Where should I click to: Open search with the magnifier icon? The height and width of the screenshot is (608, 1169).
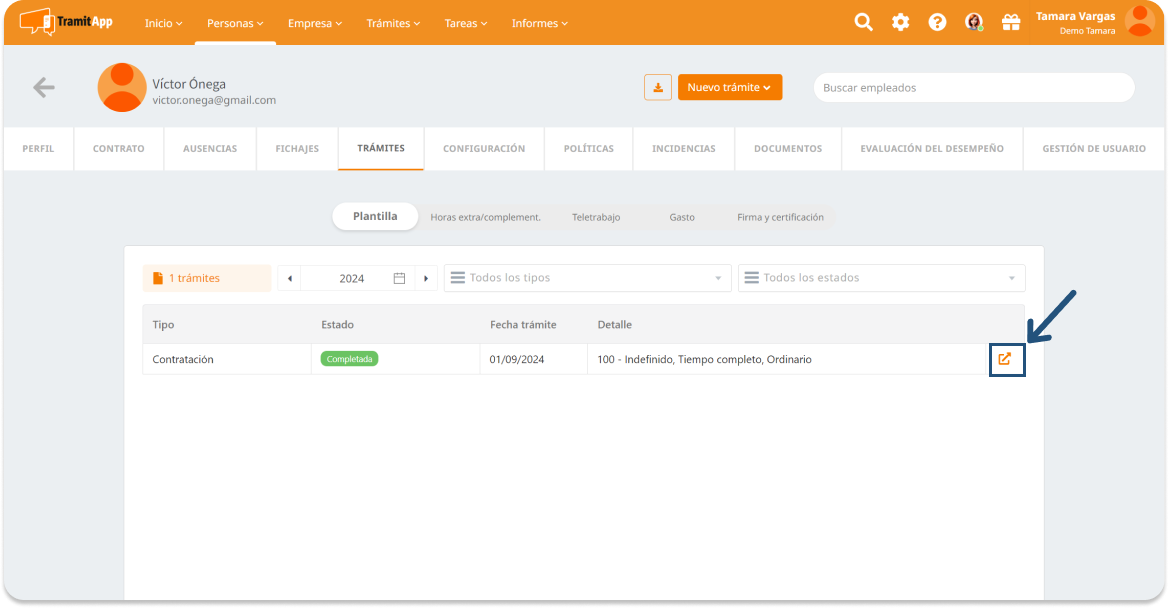863,22
